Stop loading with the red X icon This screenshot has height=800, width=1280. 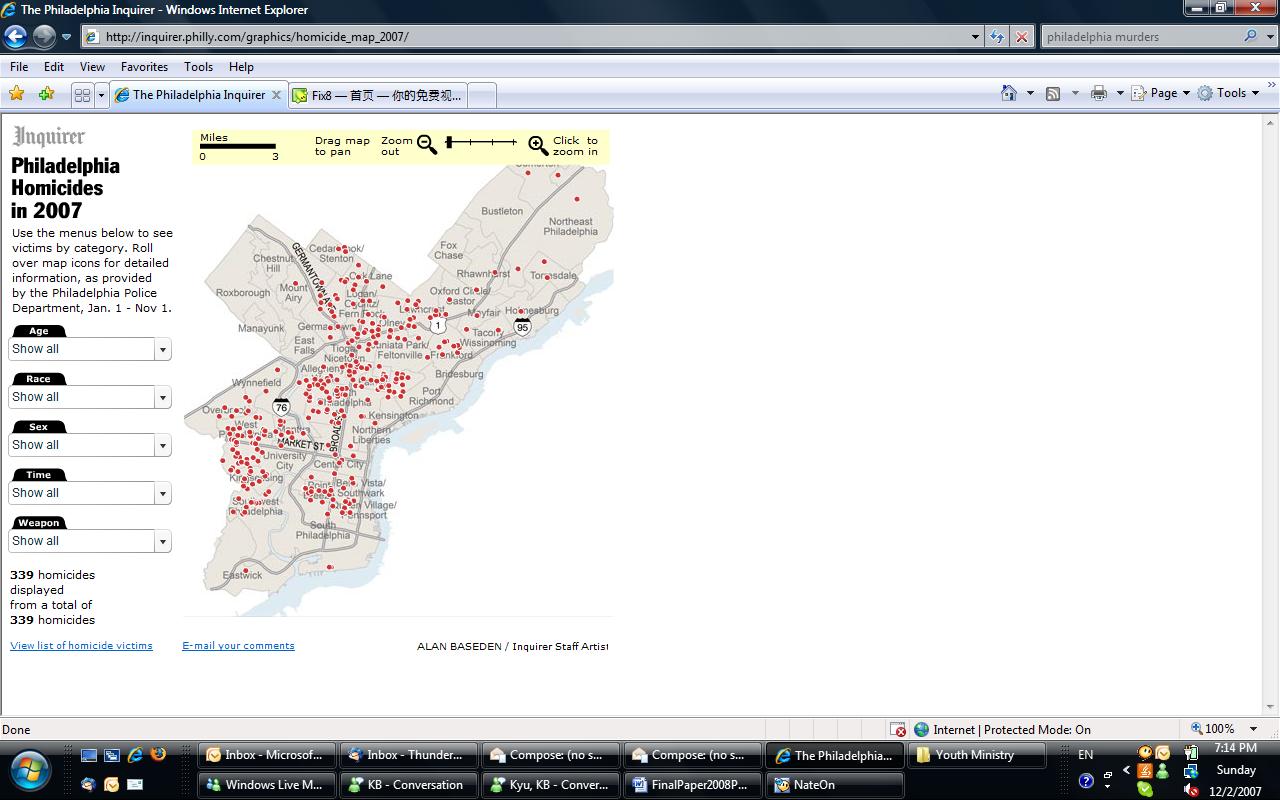[1021, 37]
